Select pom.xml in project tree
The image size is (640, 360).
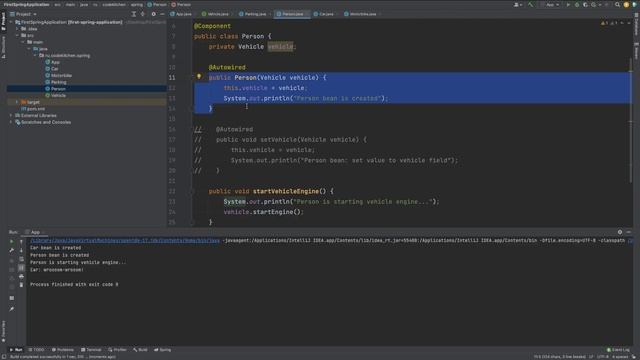coord(36,109)
